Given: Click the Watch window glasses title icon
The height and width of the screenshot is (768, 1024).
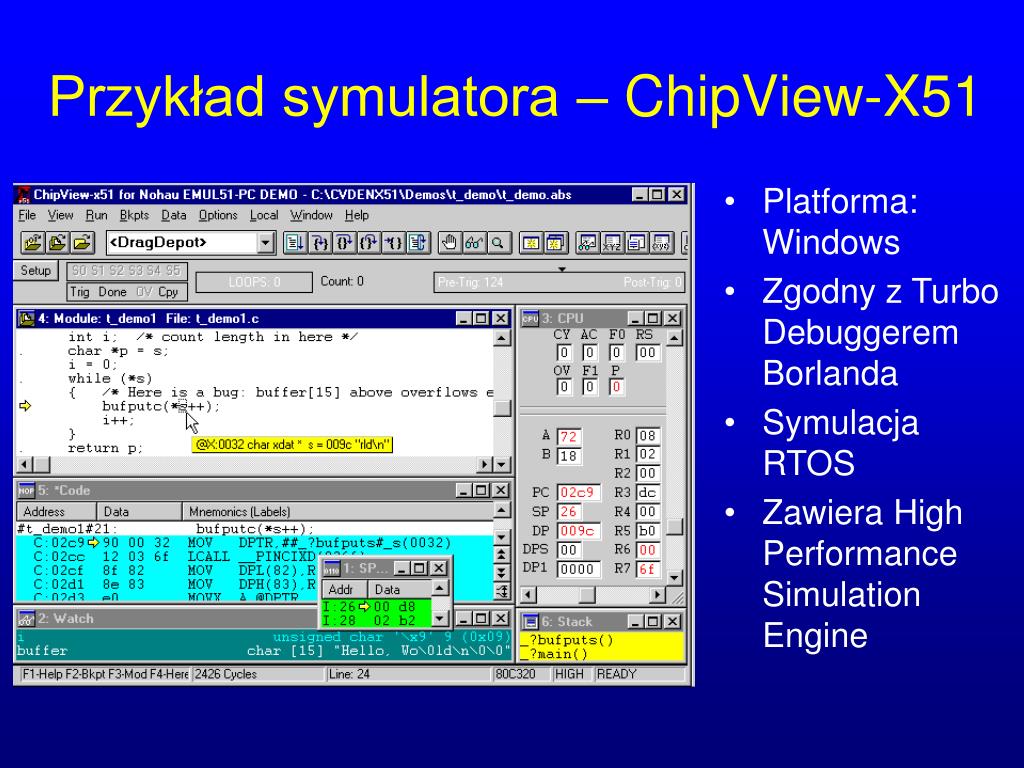Looking at the screenshot, I should 26,618.
